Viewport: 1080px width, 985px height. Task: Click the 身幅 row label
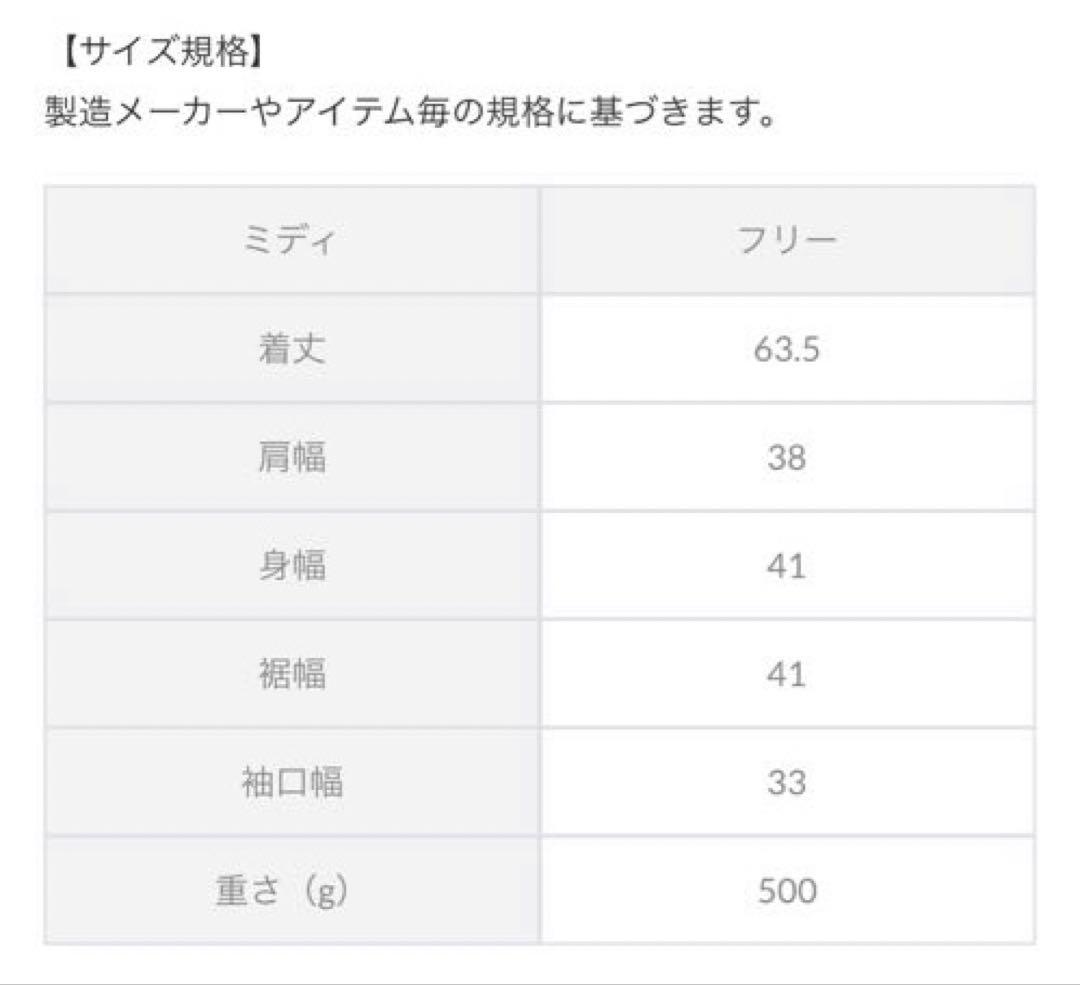click(291, 566)
